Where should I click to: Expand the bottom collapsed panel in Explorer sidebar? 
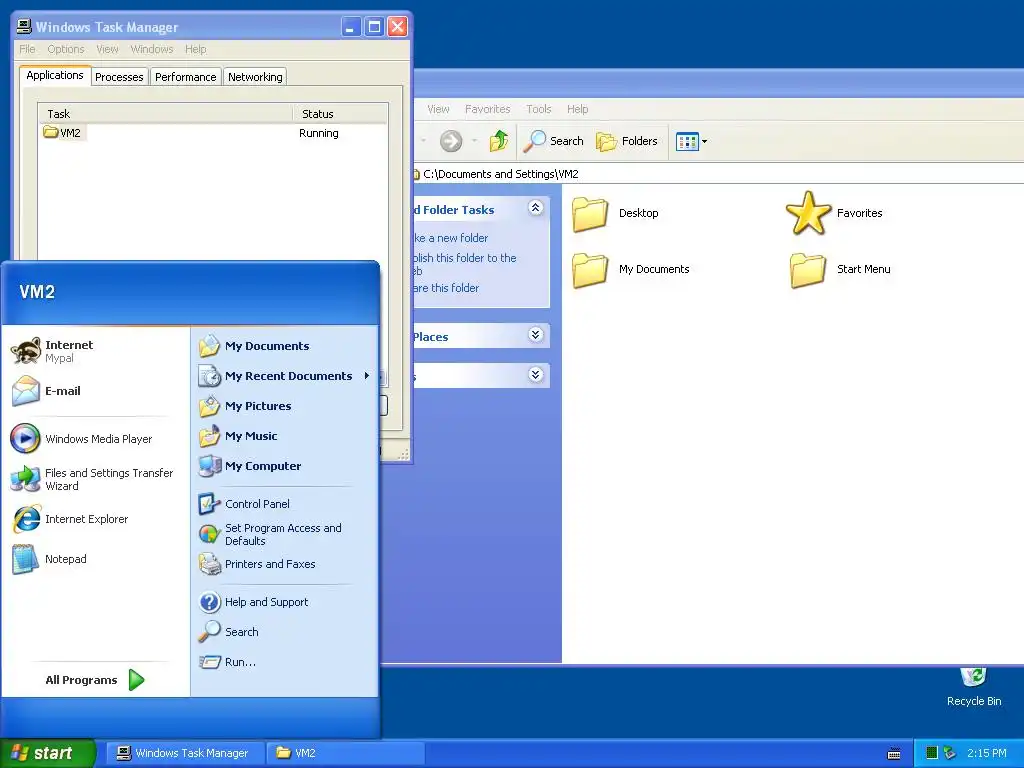tap(536, 375)
